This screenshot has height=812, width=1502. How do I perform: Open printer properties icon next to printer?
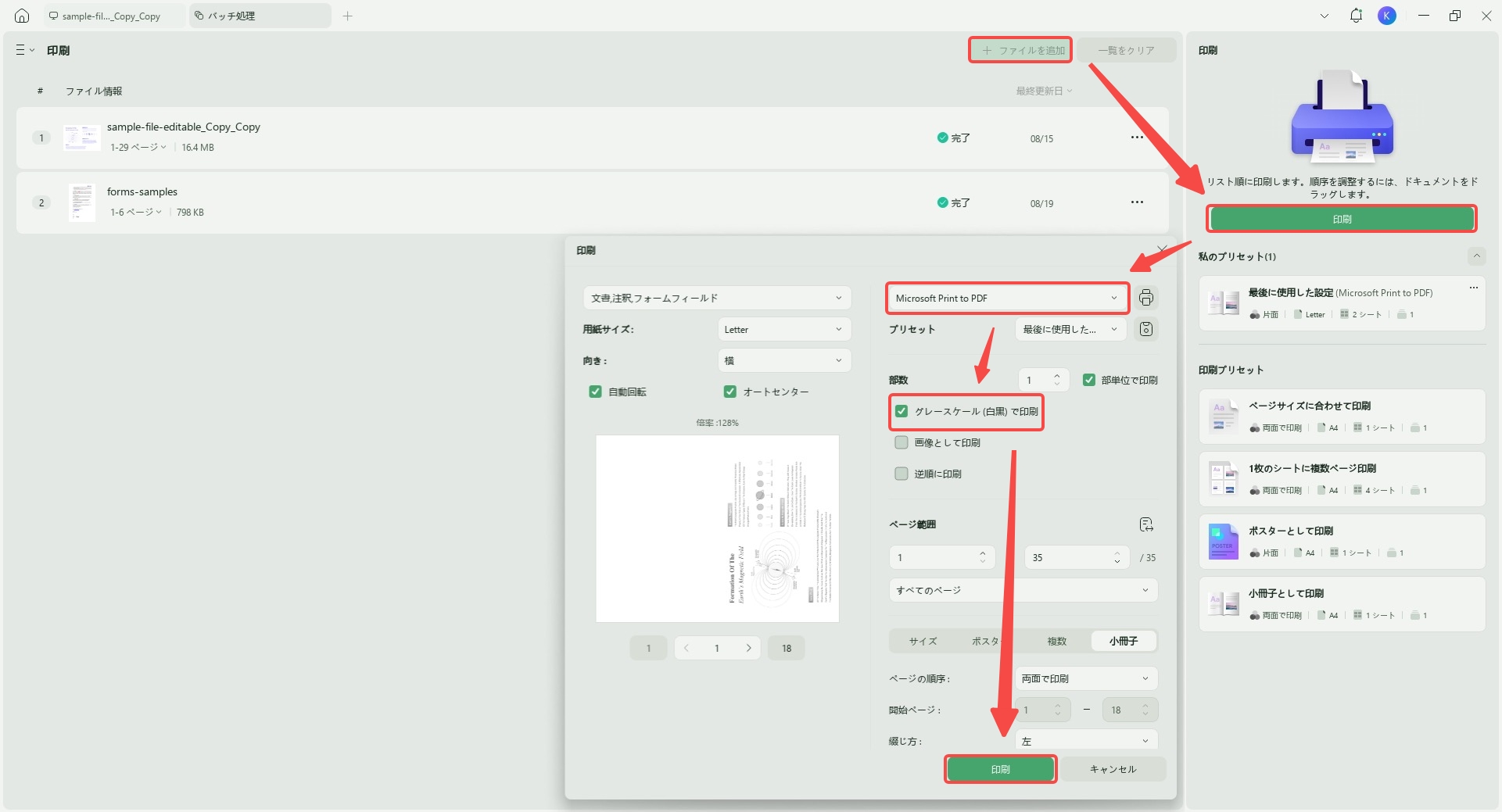coord(1146,298)
